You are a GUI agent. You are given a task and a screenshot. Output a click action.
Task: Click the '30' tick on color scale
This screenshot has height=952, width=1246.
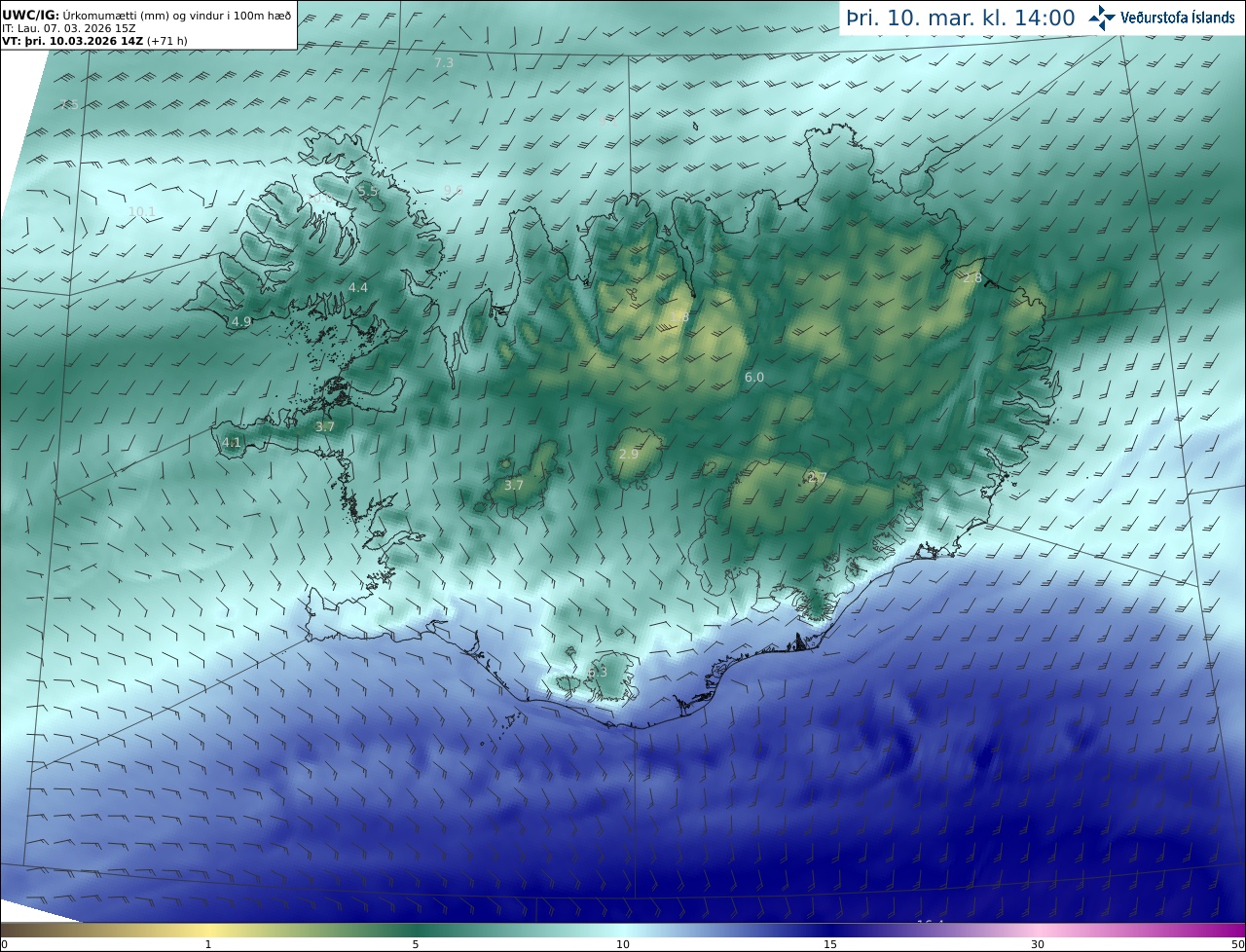pyautogui.click(x=1038, y=944)
